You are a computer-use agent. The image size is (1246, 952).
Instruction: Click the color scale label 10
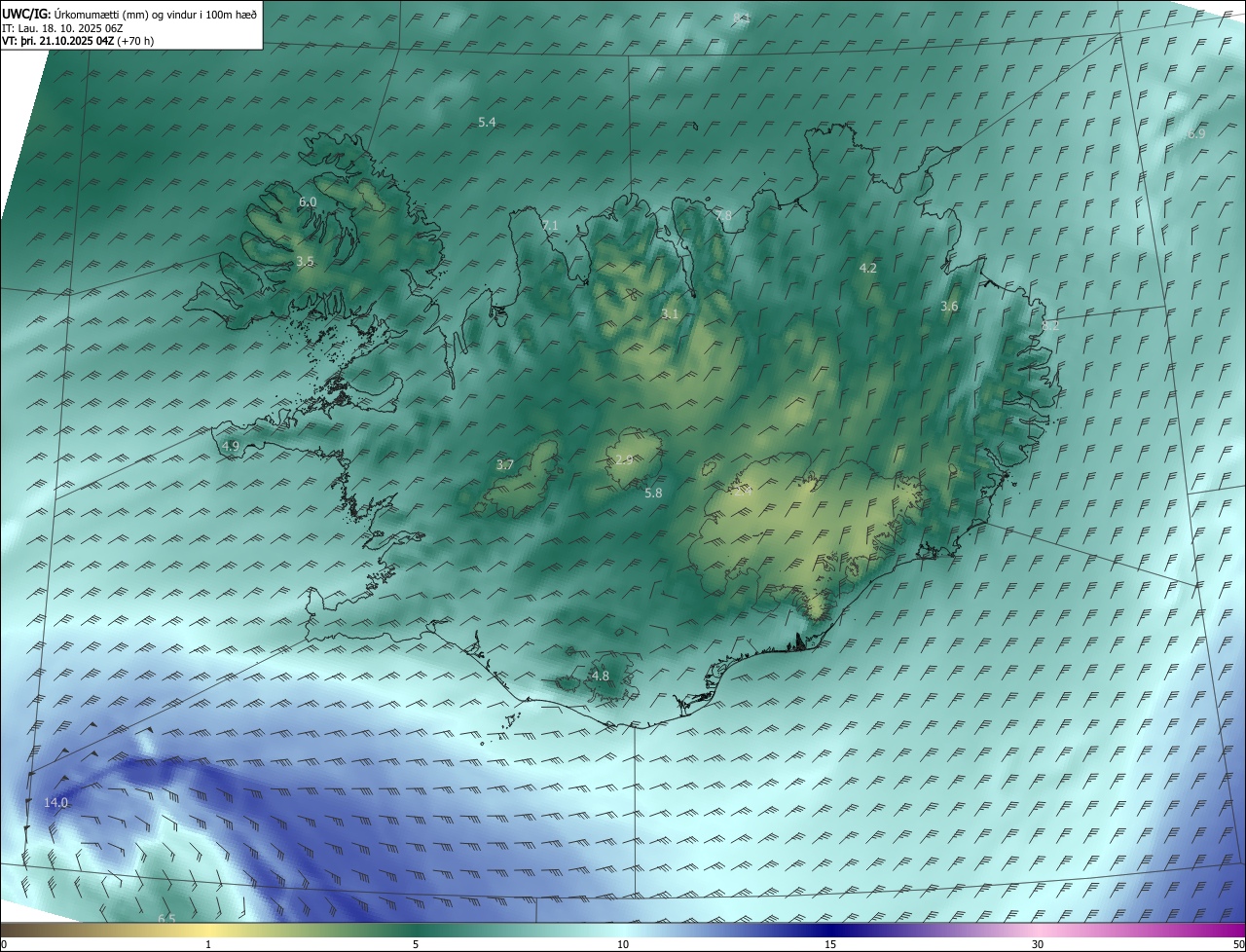(623, 945)
